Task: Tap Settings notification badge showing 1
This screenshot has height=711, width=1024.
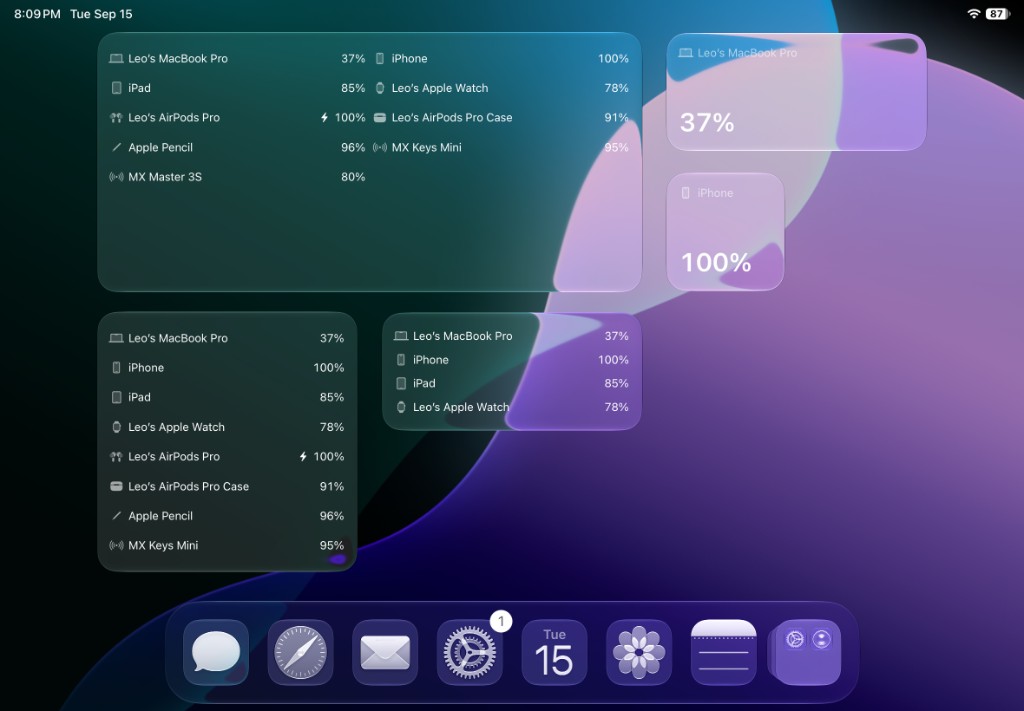Action: click(501, 622)
